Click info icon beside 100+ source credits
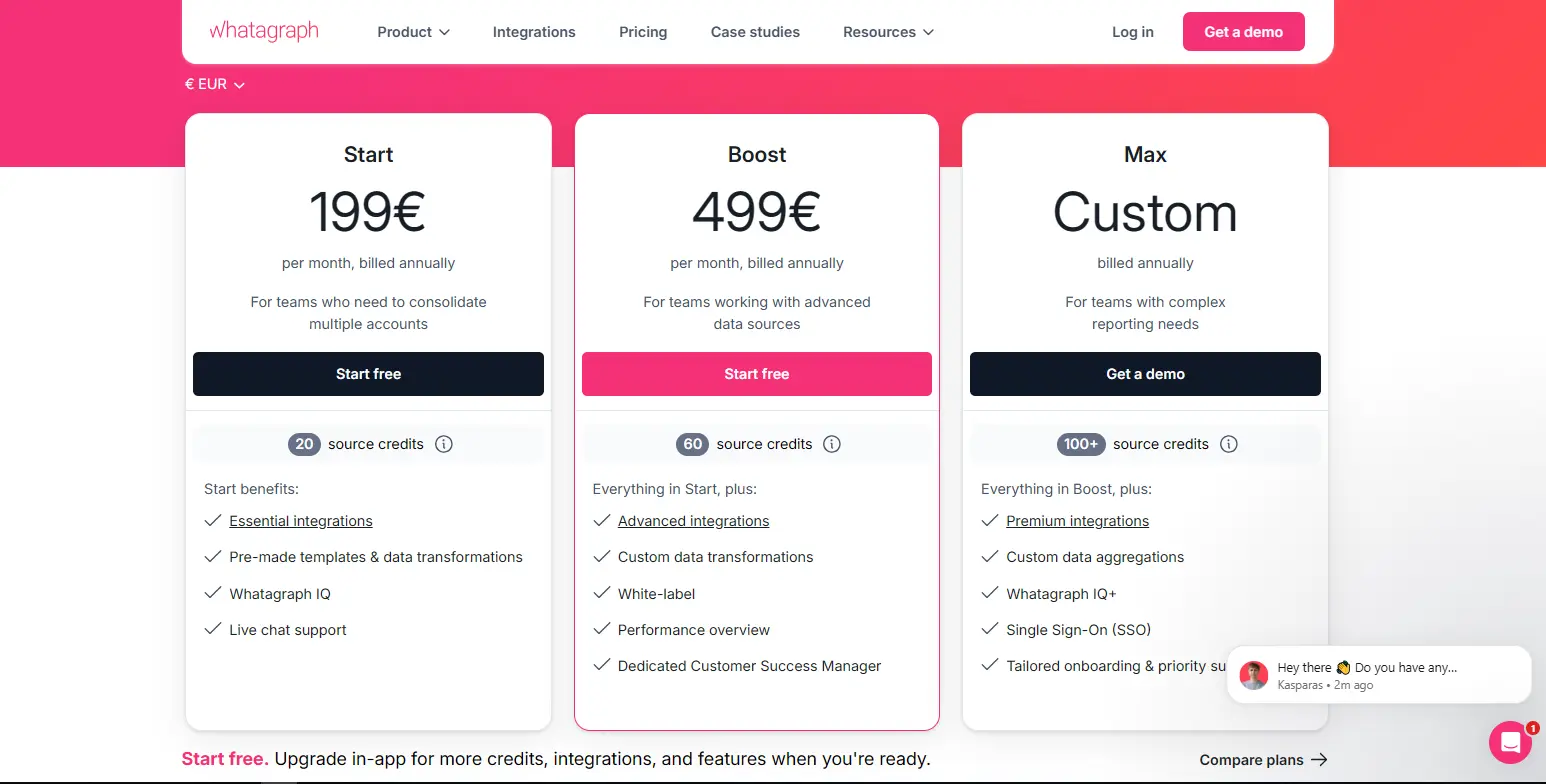This screenshot has height=784, width=1546. pyautogui.click(x=1229, y=444)
